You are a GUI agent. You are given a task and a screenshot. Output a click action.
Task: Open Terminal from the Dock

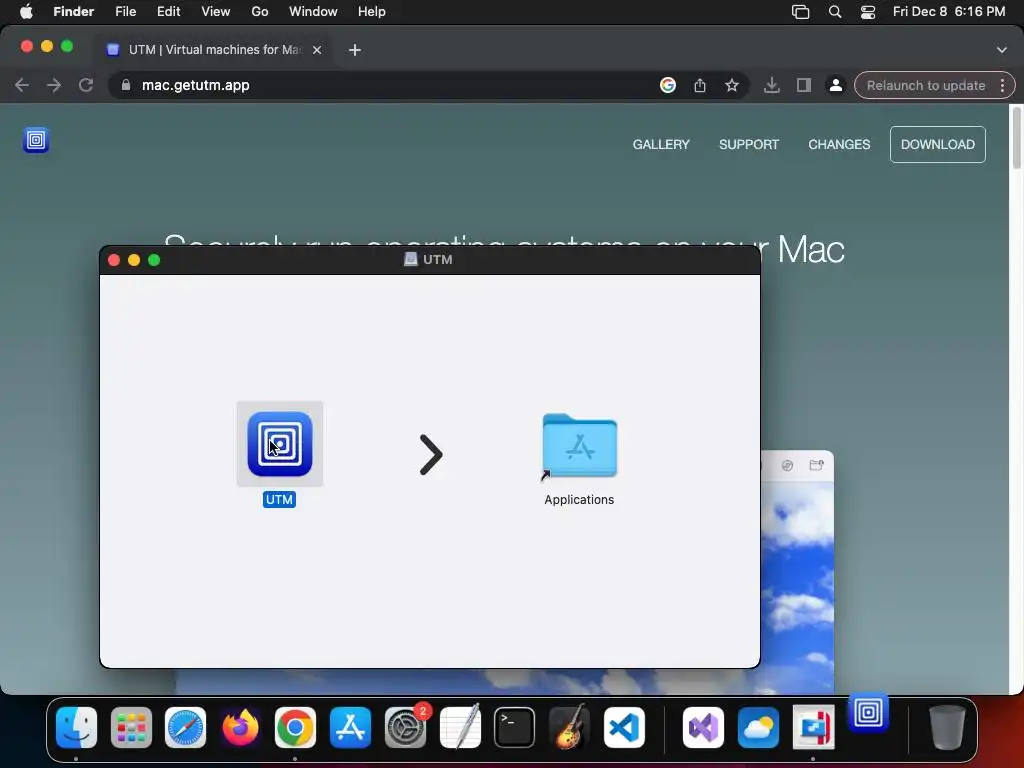point(515,728)
